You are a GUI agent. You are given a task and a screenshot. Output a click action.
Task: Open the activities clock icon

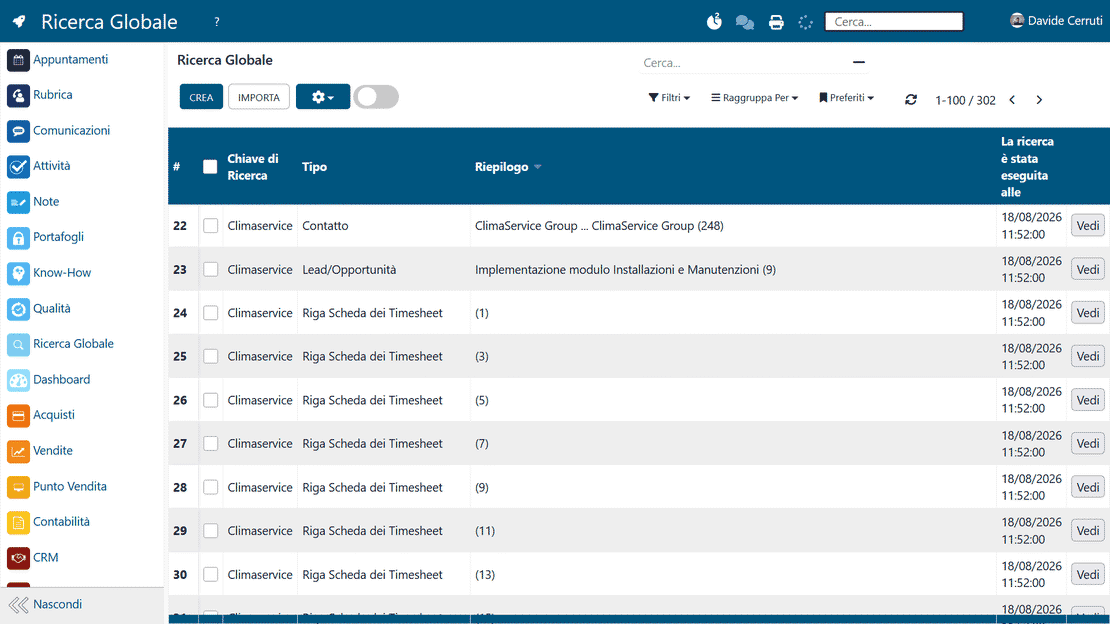point(714,22)
